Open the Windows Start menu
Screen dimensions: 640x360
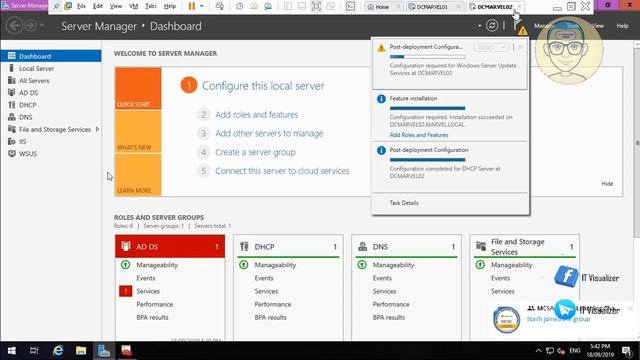point(11,351)
